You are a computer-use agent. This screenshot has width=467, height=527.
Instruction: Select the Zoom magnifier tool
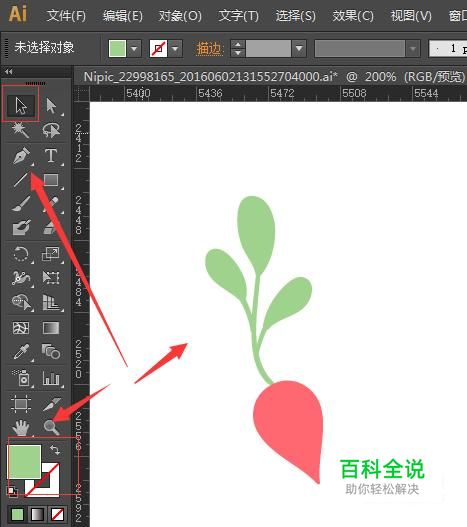click(x=51, y=428)
